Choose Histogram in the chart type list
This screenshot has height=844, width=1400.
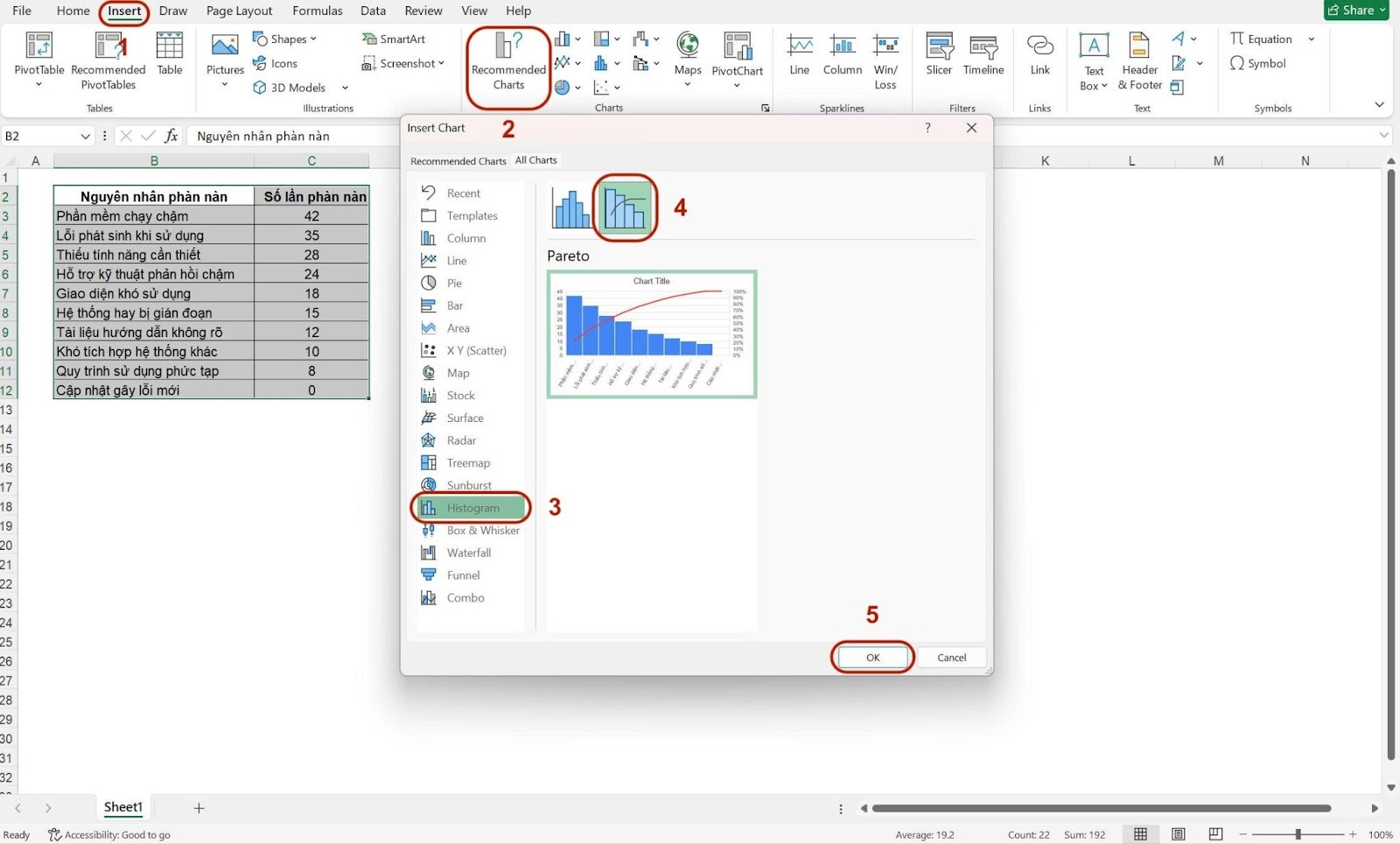pos(472,508)
